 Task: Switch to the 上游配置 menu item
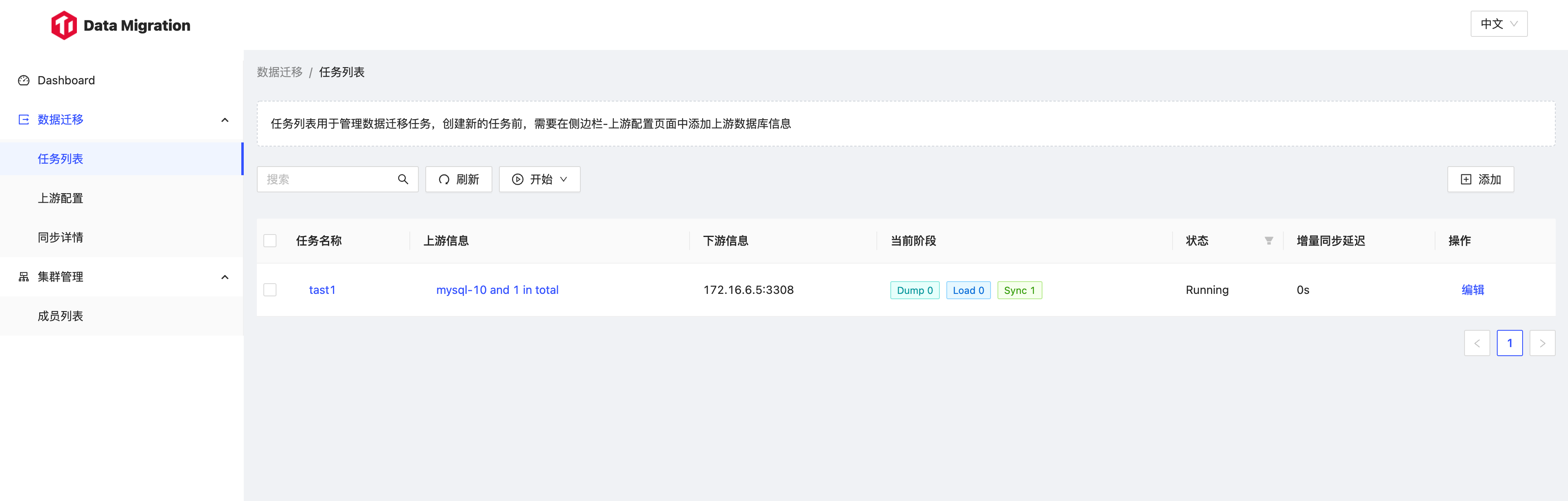[60, 197]
